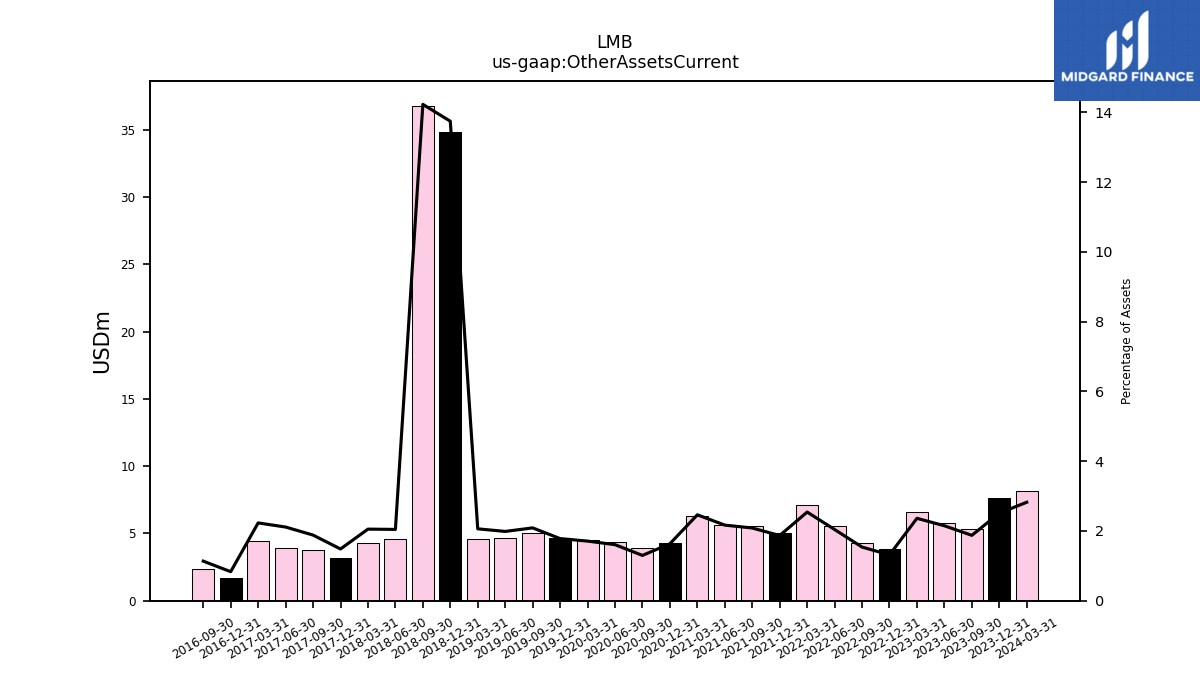Click the pink bar for 2017-03-31
Screen dimensions: 1200x675
click(x=258, y=571)
